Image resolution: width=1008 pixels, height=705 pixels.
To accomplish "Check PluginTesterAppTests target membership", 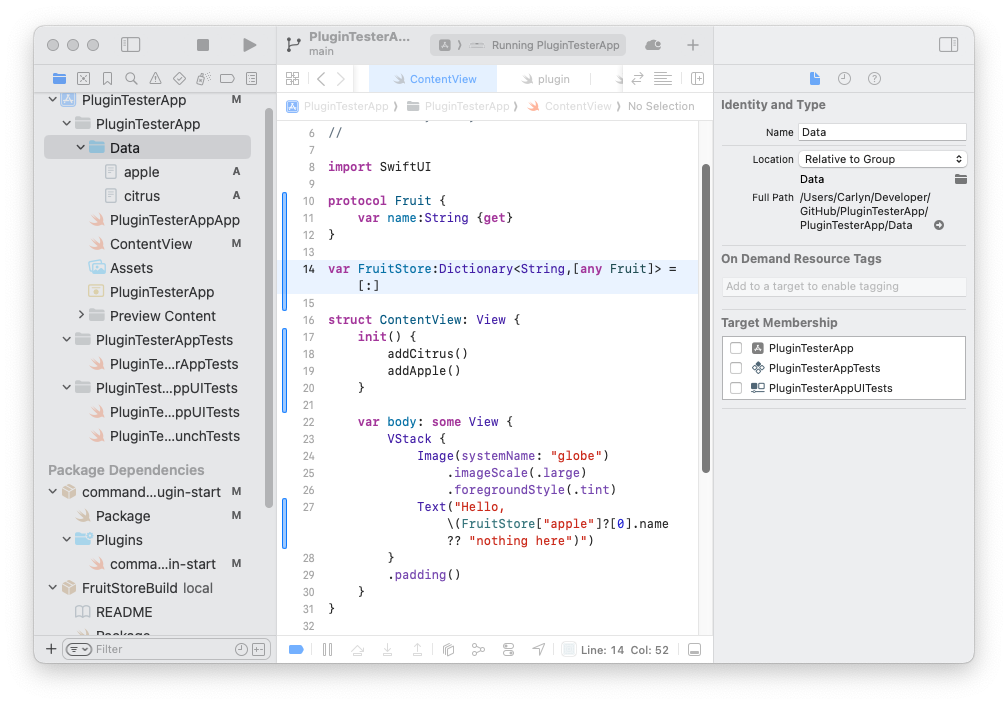I will (736, 368).
